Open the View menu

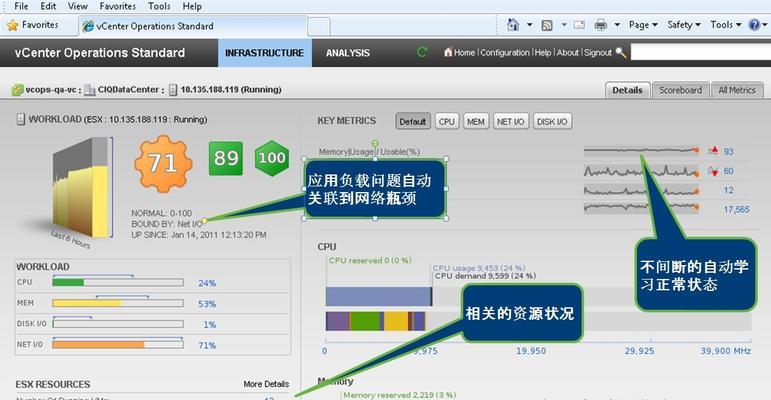tap(78, 6)
